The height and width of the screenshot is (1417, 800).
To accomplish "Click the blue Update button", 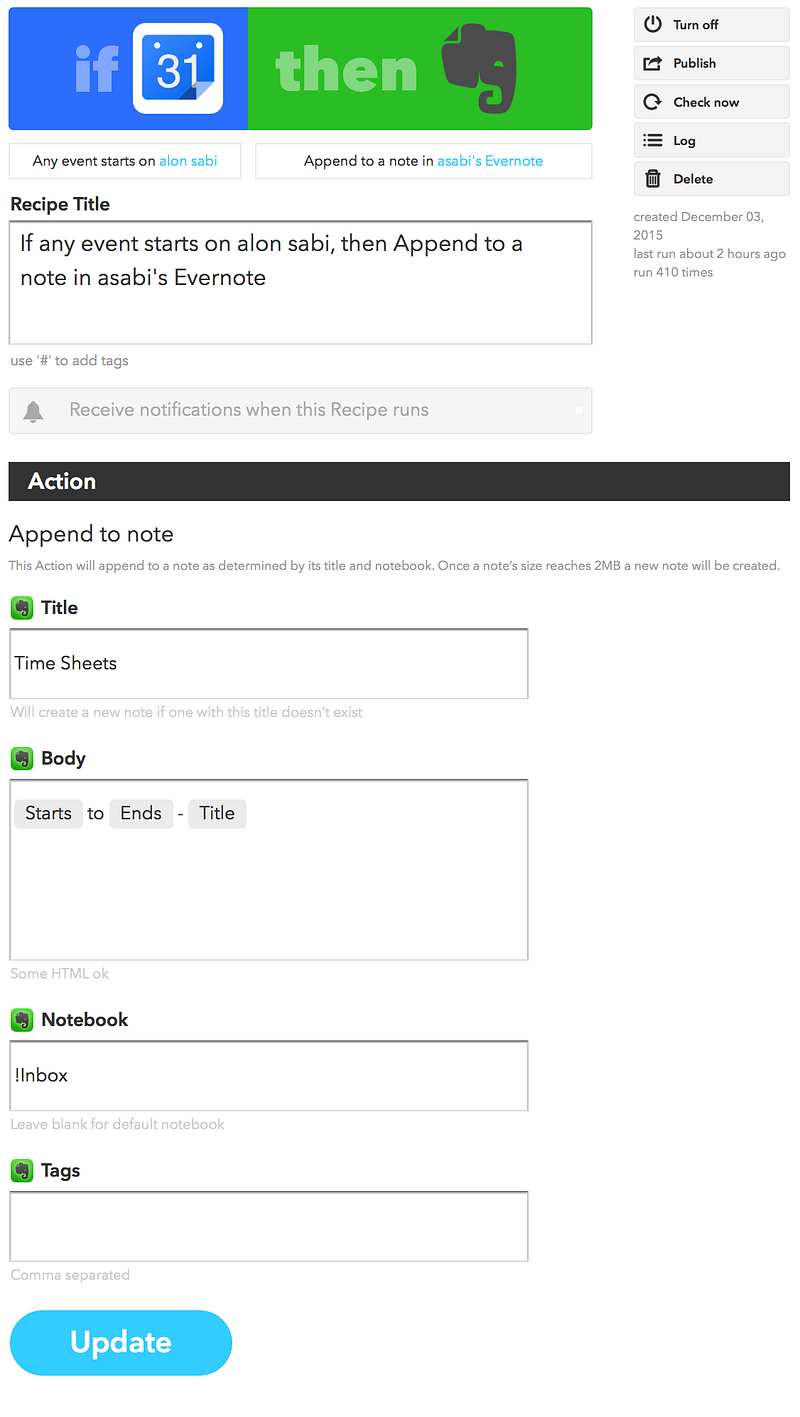I will click(121, 1342).
